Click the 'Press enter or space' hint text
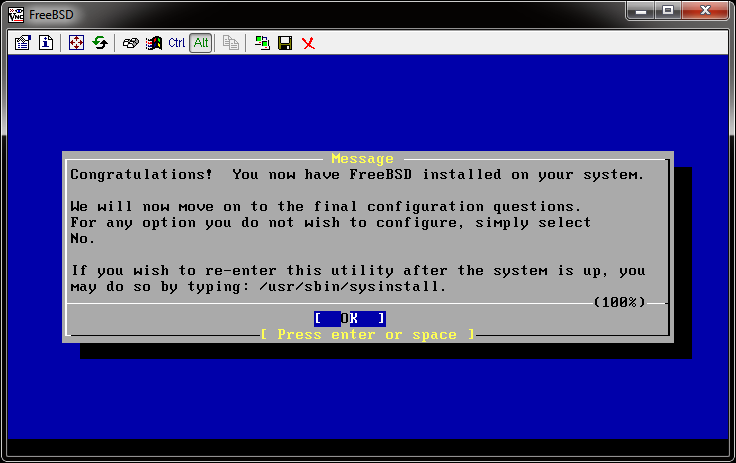736x463 pixels. click(367, 334)
